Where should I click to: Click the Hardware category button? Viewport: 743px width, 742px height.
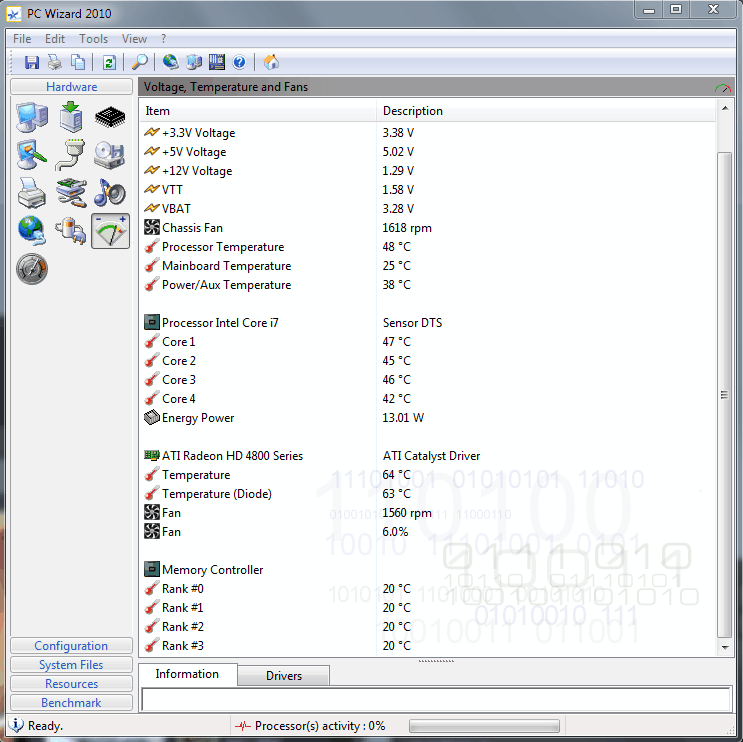tap(71, 87)
